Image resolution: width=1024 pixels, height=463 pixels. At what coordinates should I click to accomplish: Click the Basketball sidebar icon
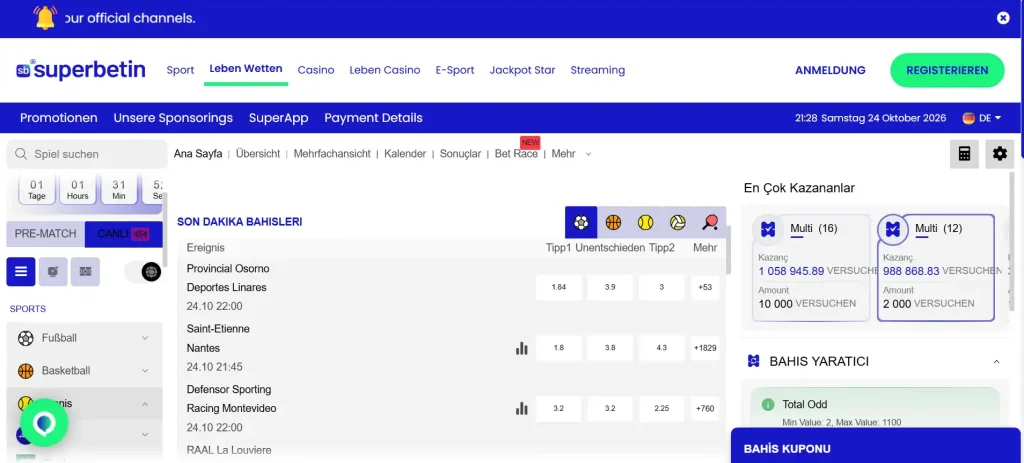pos(25,371)
